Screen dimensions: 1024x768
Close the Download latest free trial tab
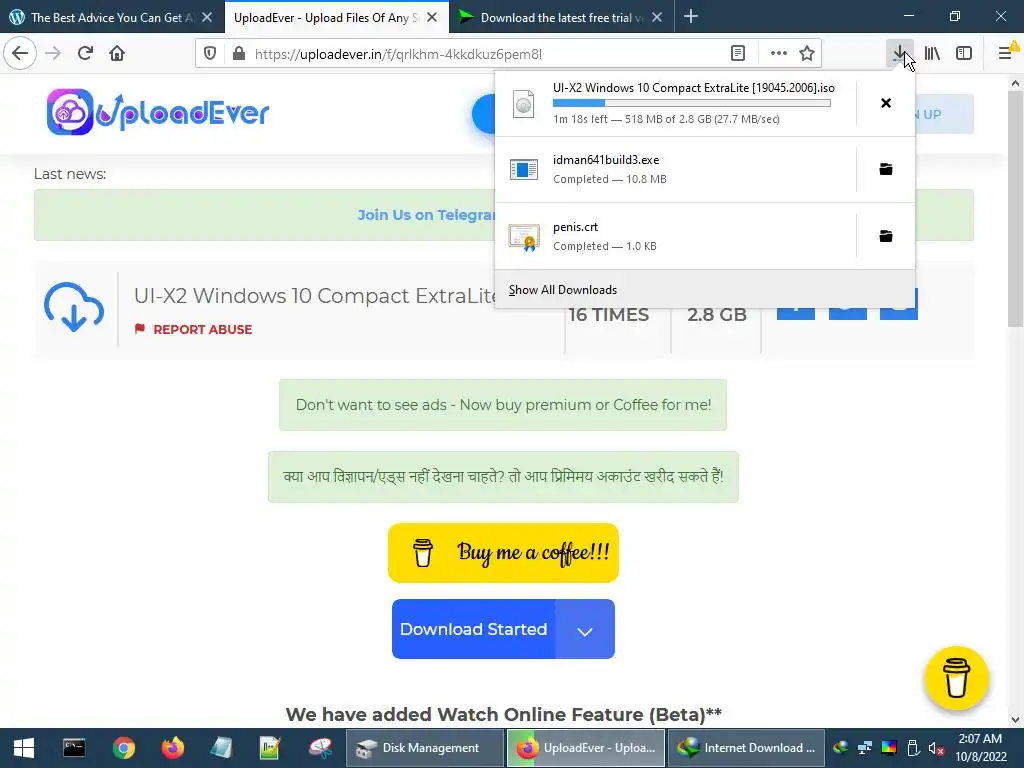[657, 18]
